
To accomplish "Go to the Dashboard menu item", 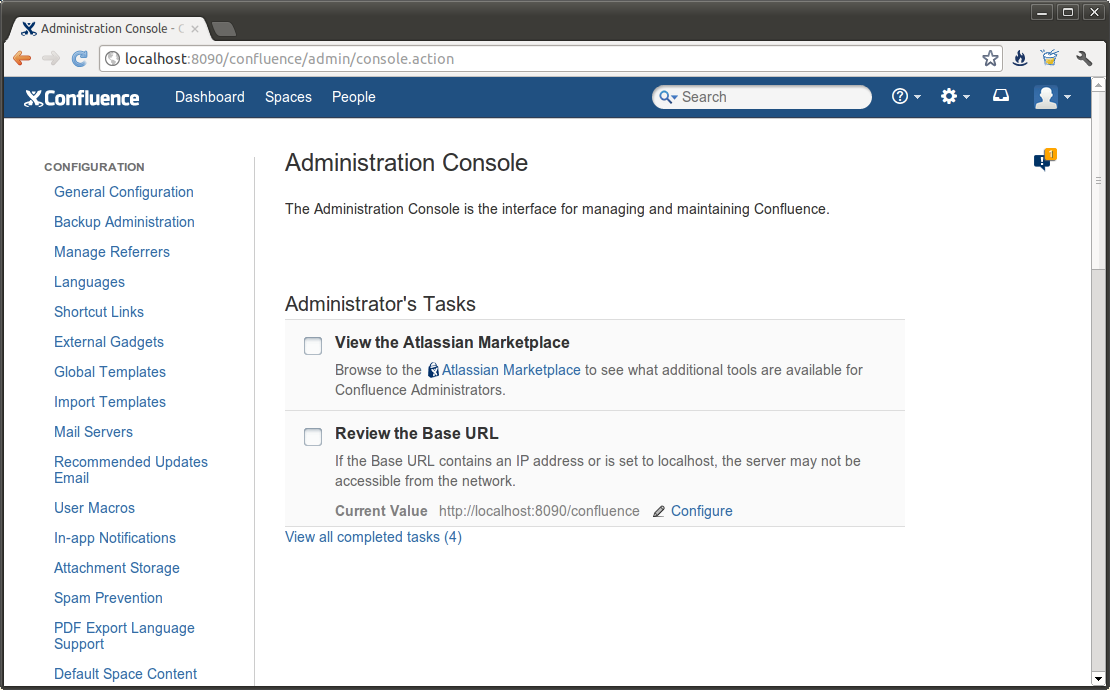I will pos(210,97).
